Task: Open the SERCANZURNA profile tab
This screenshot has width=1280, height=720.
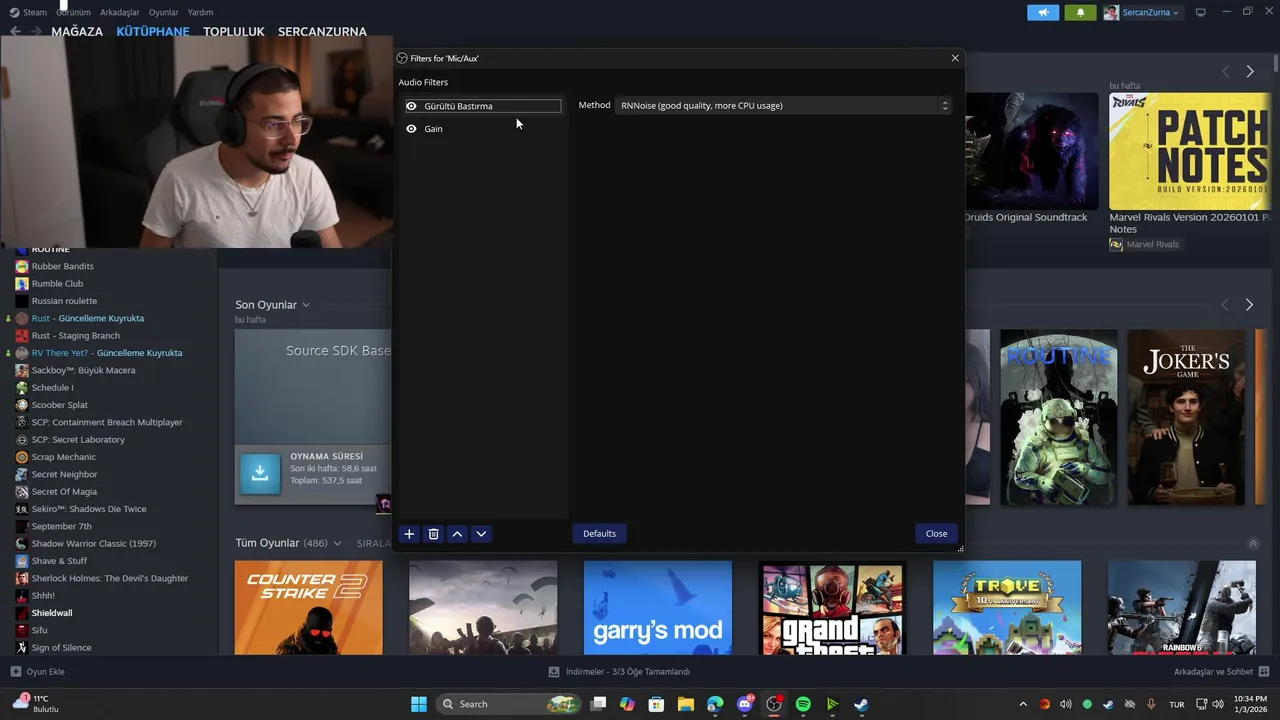Action: 322,31
